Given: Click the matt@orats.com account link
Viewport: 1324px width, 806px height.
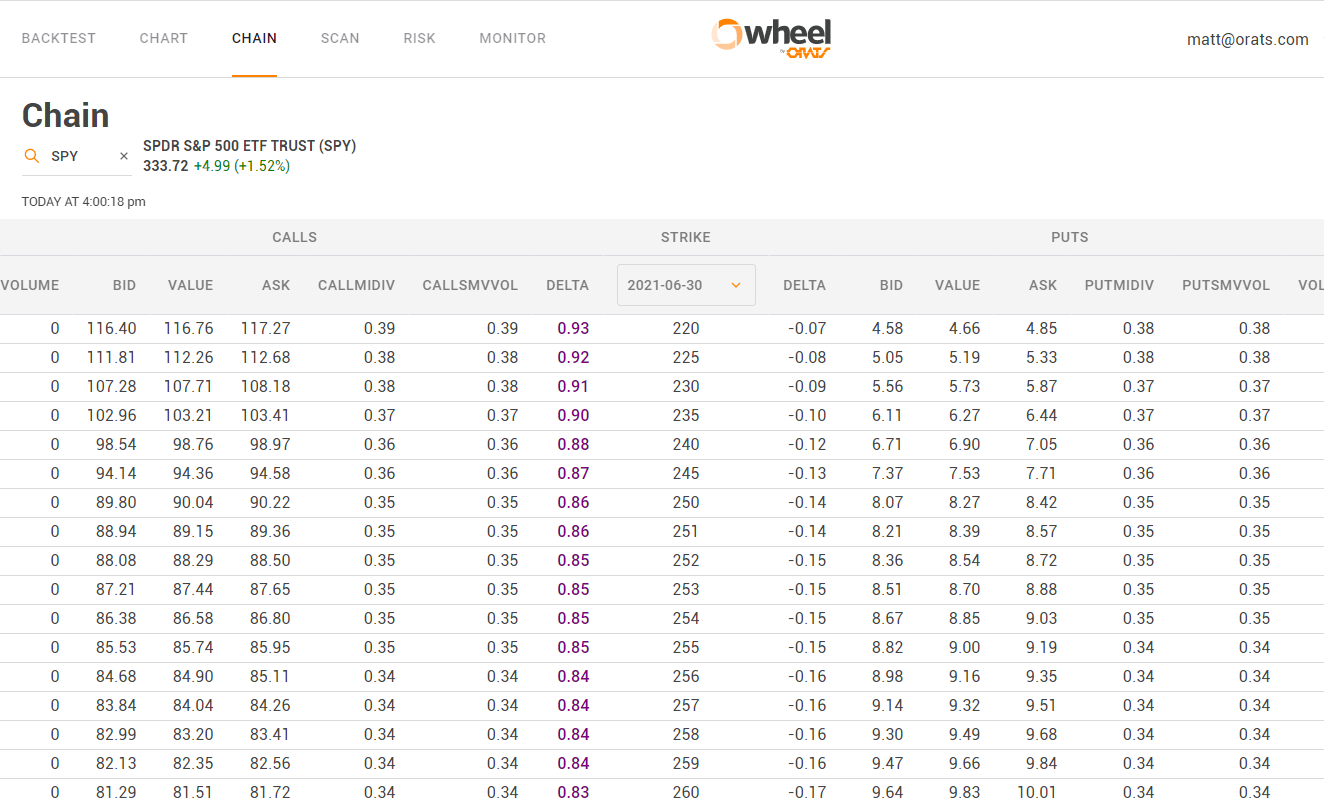Looking at the screenshot, I should 1247,39.
